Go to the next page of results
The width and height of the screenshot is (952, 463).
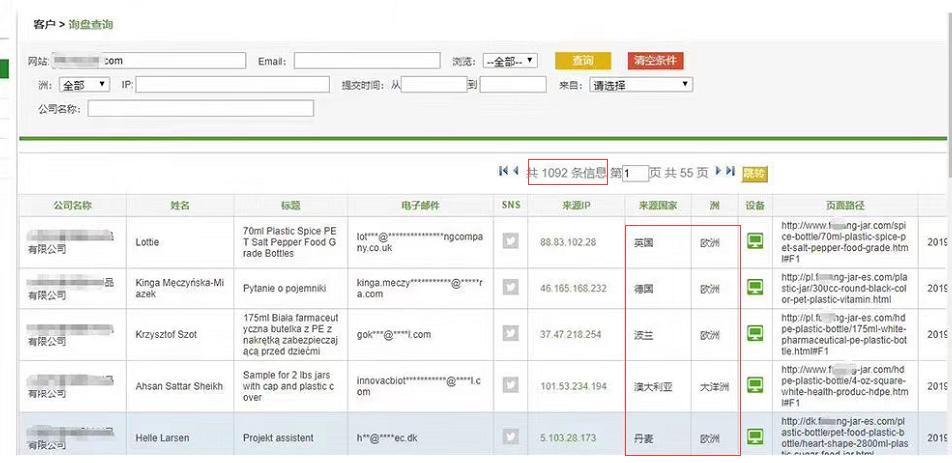tap(716, 172)
